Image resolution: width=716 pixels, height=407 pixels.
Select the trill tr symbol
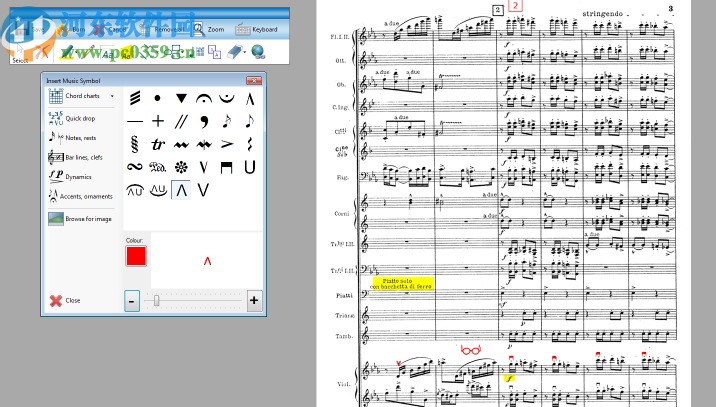[158, 144]
